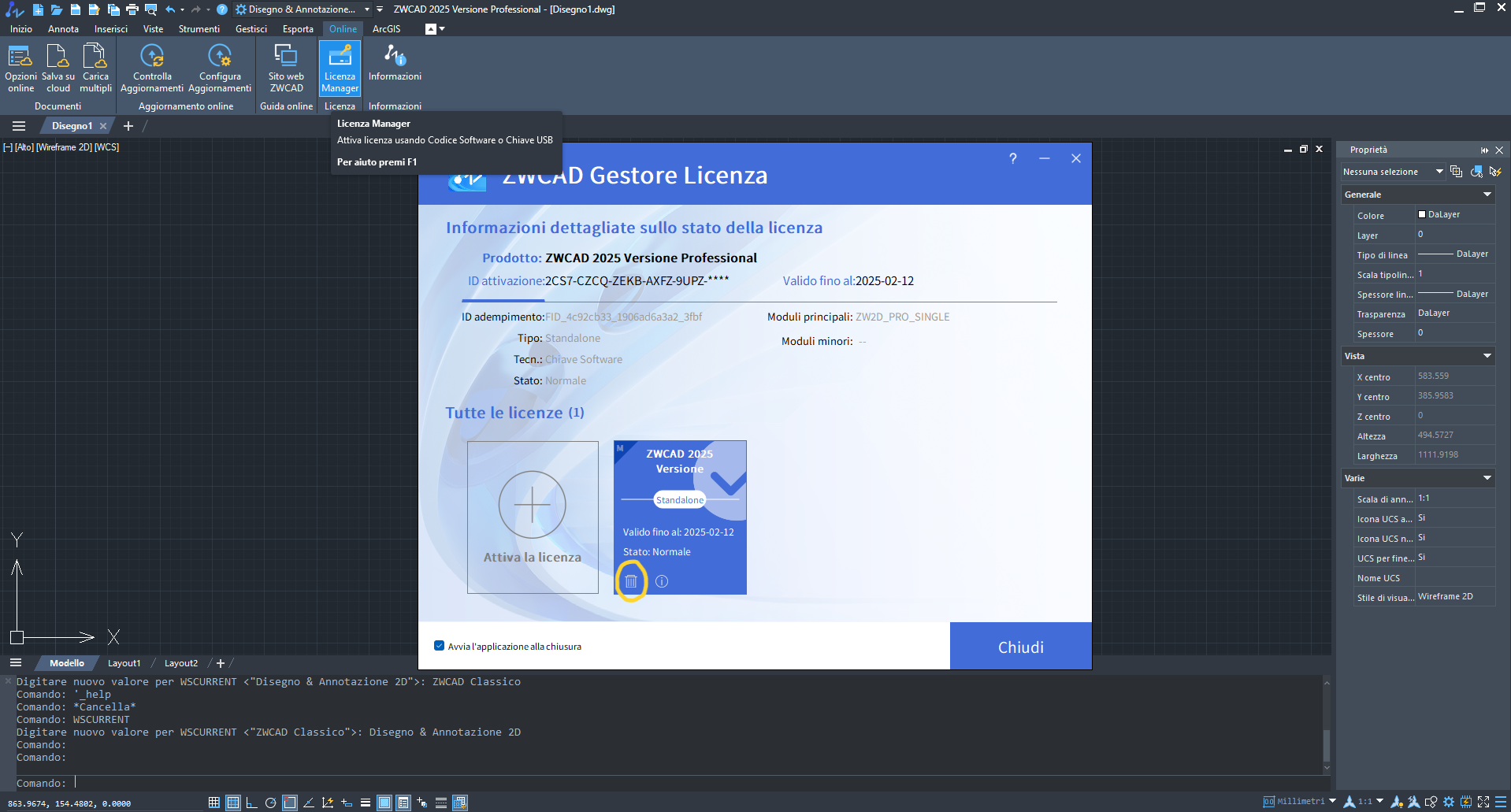Click the hamburger menu left of the Disegno1 tab

click(x=19, y=126)
